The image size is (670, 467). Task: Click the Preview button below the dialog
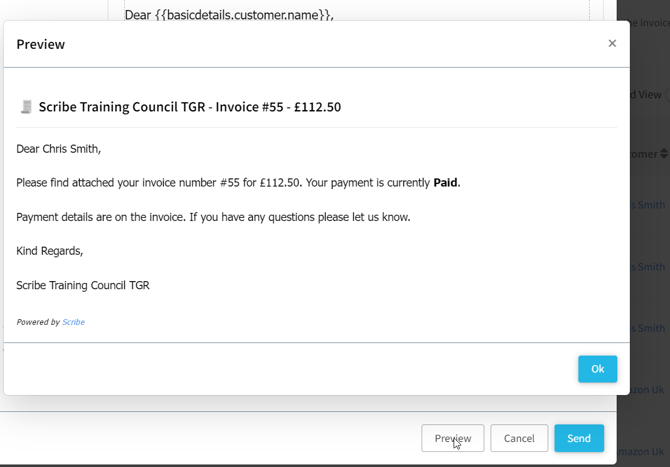[x=452, y=438]
